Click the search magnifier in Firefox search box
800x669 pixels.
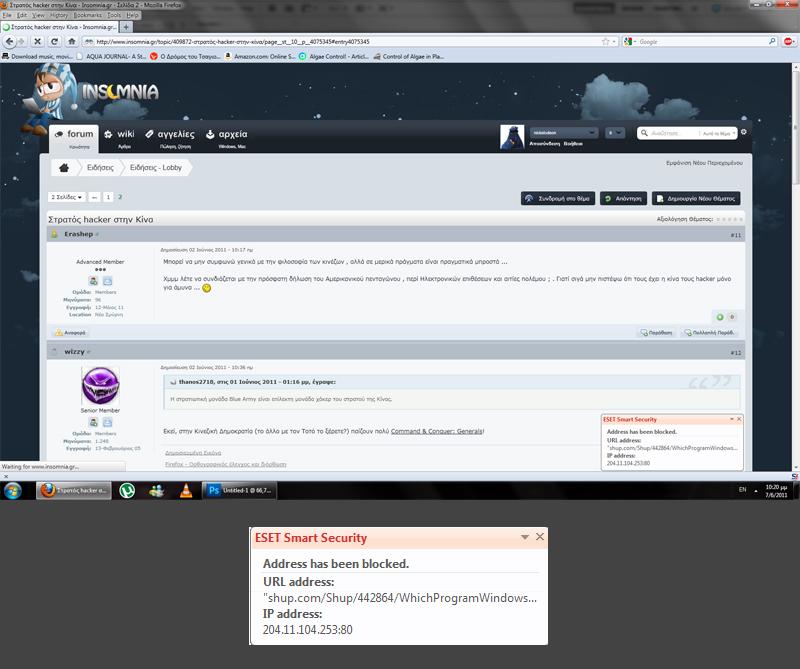tap(772, 41)
